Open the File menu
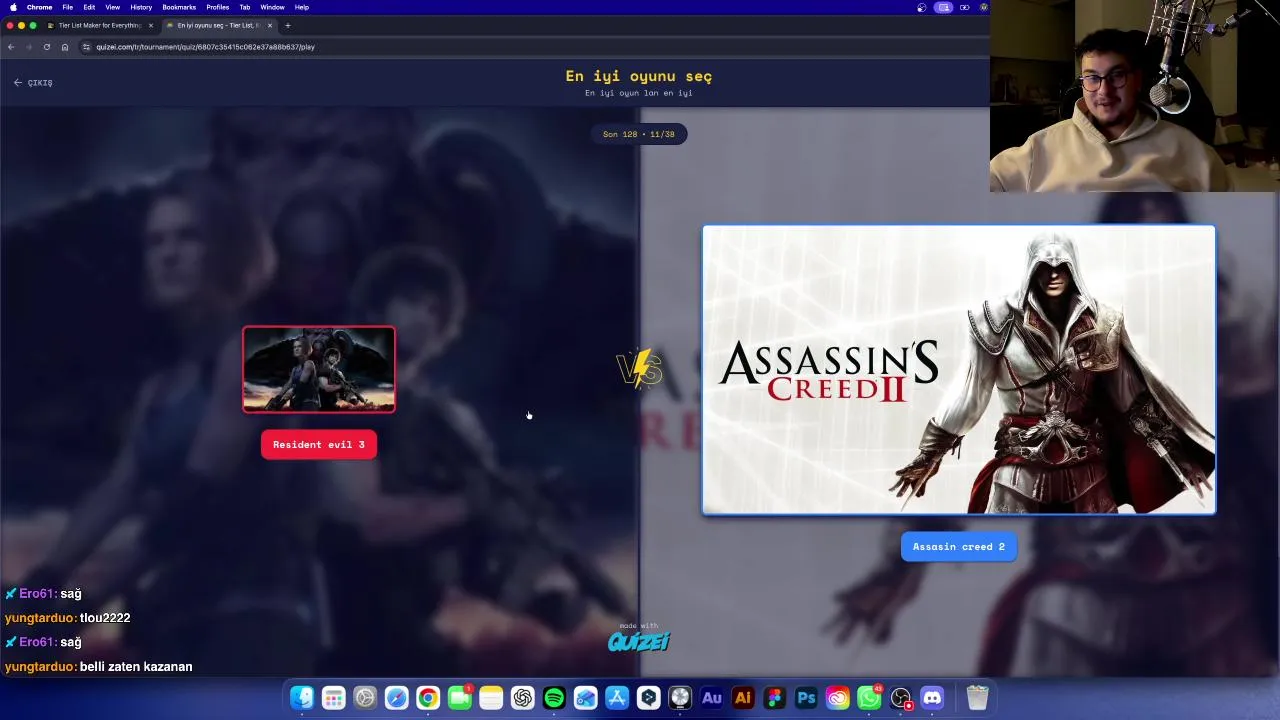 point(67,7)
